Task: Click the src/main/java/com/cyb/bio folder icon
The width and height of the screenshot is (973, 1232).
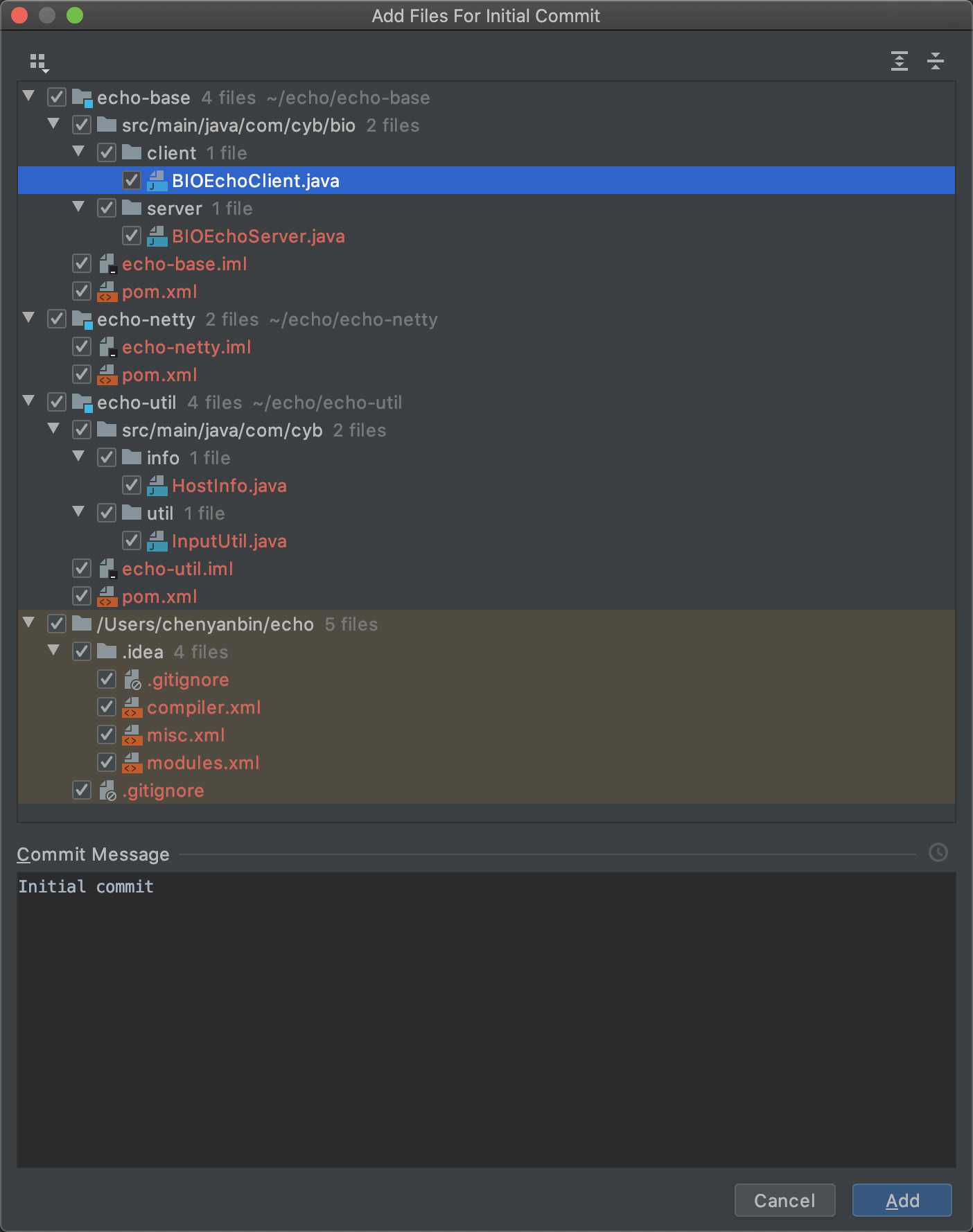Action: 107,125
